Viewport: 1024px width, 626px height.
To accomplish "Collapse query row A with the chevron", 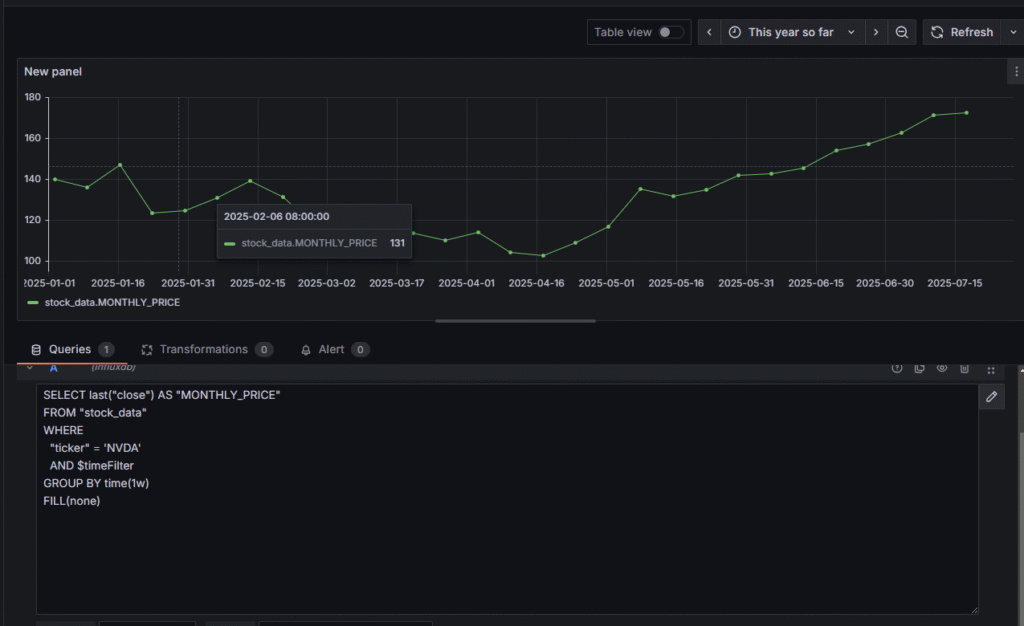I will 30,368.
